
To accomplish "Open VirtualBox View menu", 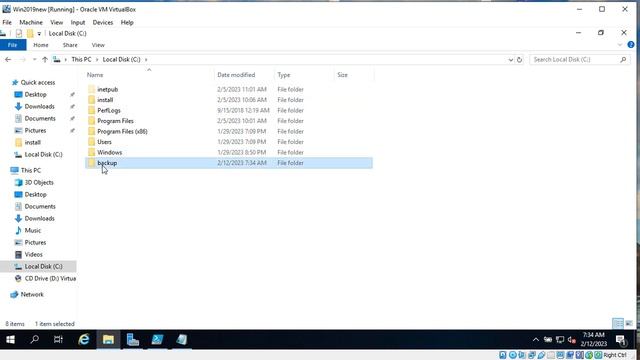I will (57, 22).
